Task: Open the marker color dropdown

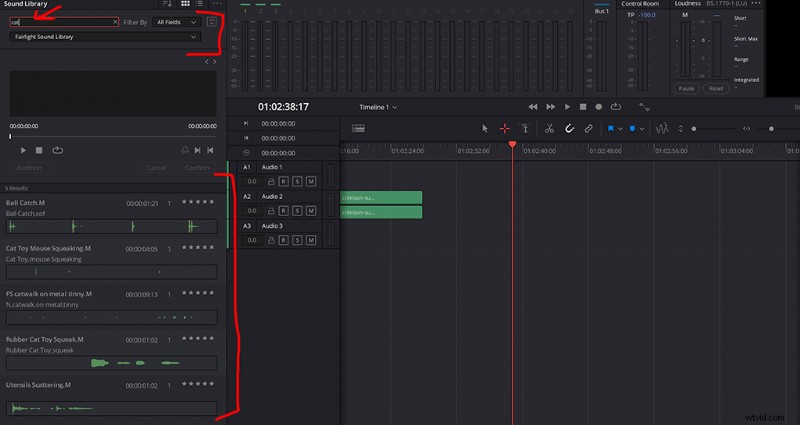Action: point(642,129)
